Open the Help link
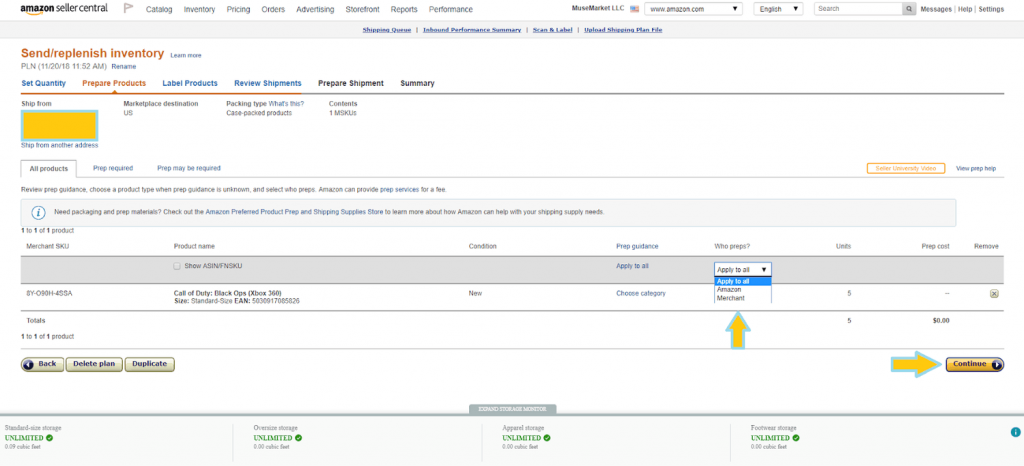This screenshot has height=466, width=1024. coord(965,10)
